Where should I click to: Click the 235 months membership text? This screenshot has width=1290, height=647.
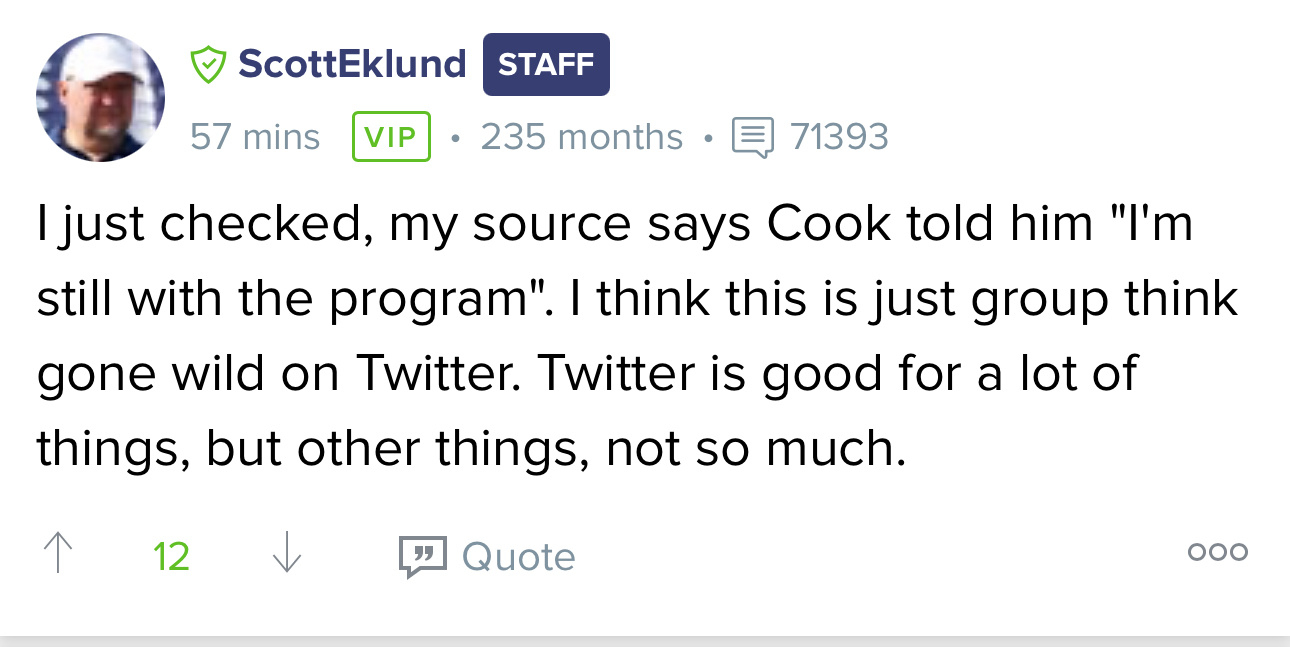582,136
